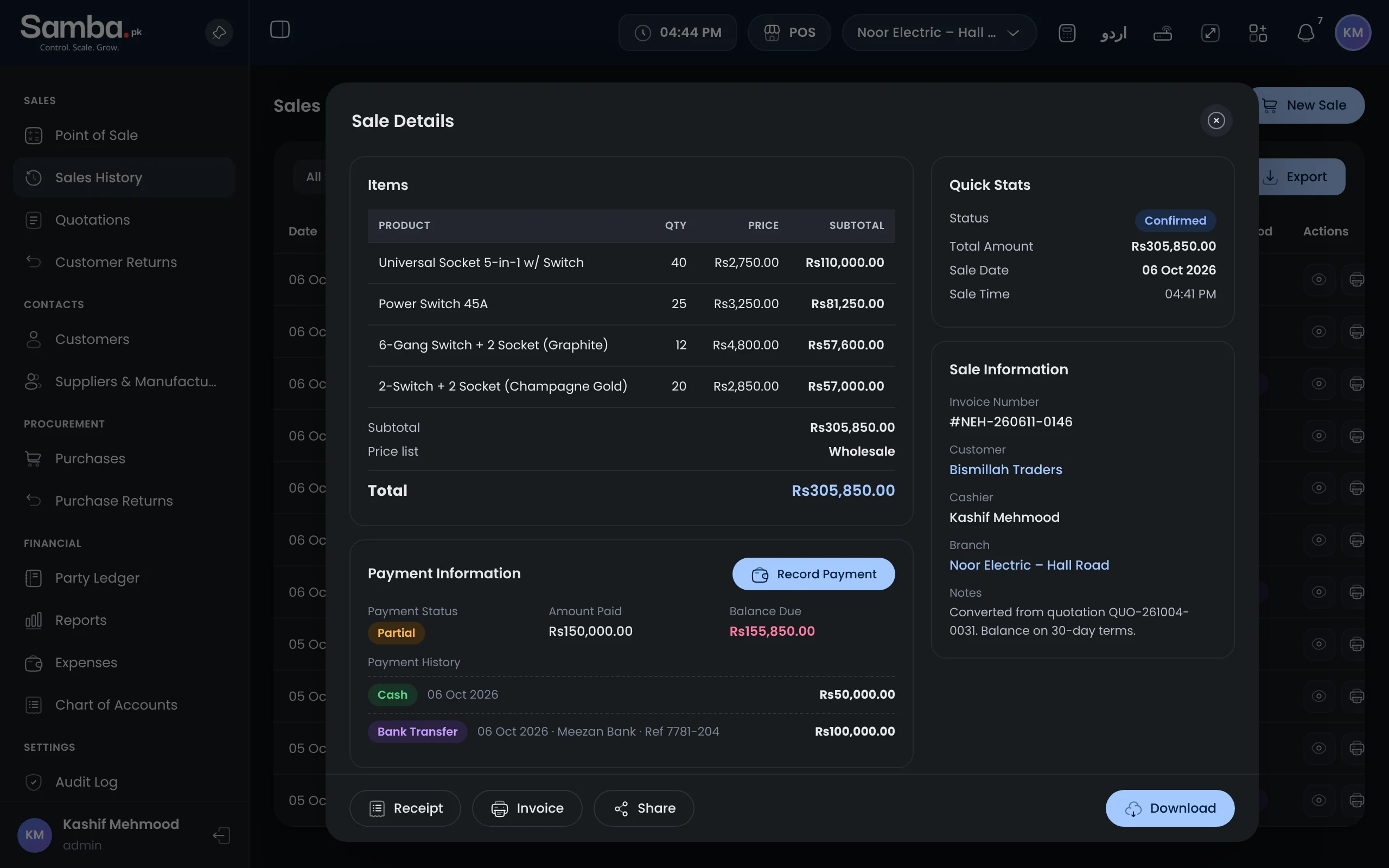The height and width of the screenshot is (868, 1389).
Task: Enter fullscreen with the expand icon
Action: pyautogui.click(x=1210, y=33)
